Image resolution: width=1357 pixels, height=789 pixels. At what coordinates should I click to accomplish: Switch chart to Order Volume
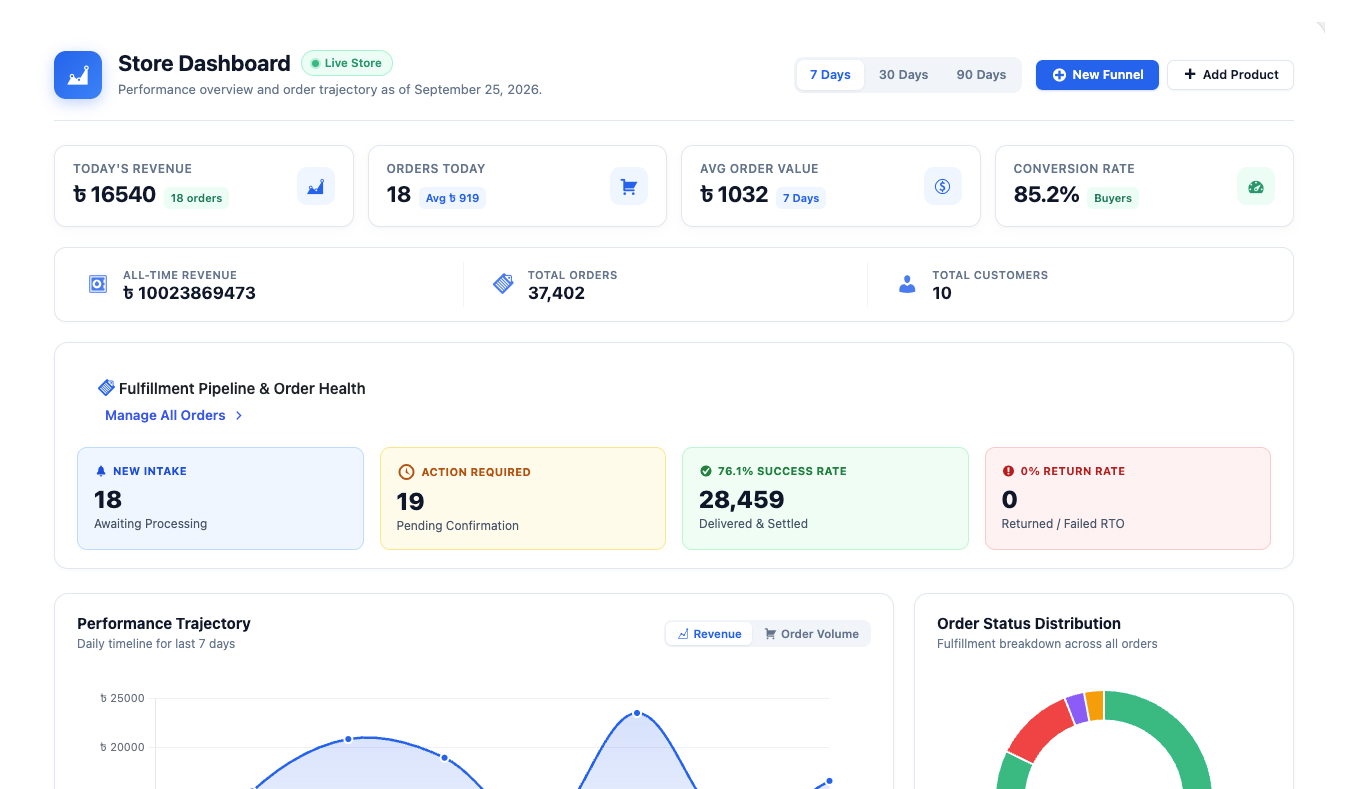click(811, 634)
